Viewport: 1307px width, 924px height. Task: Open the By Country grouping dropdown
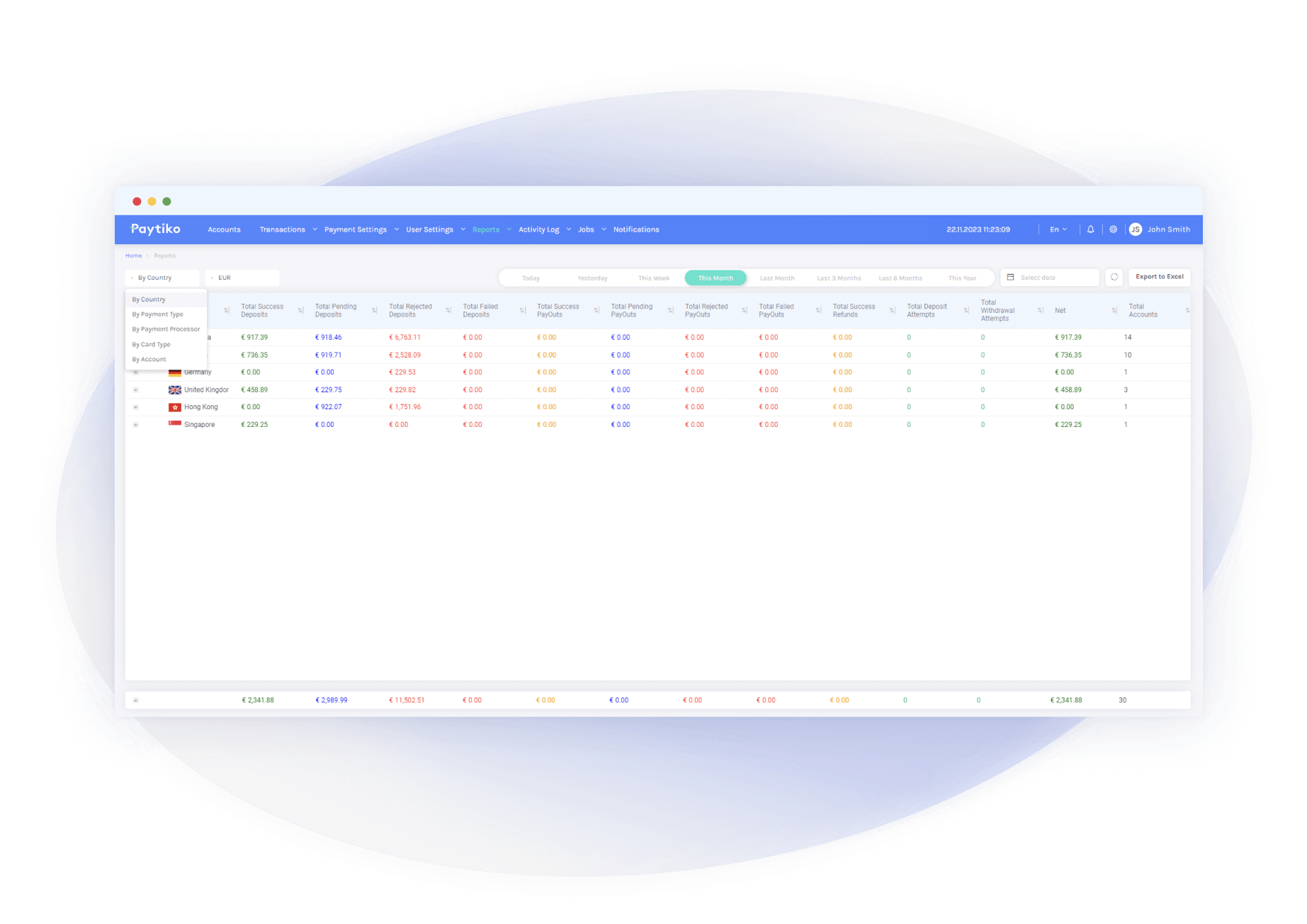click(162, 278)
